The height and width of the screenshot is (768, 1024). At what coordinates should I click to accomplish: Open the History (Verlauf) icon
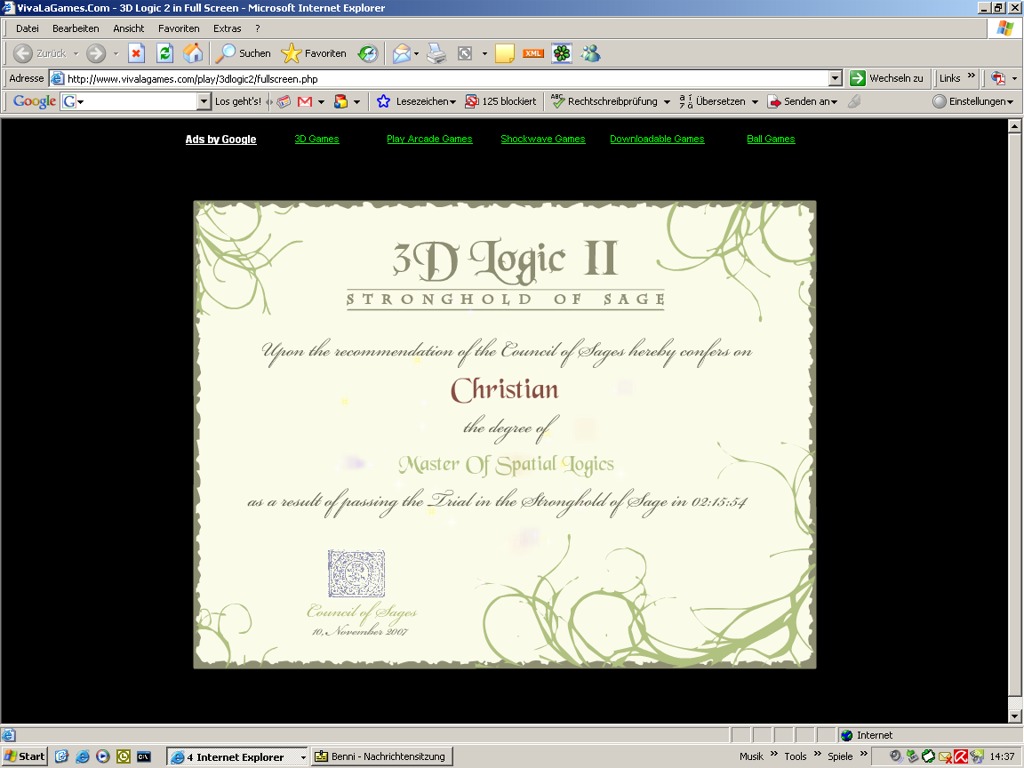tap(368, 53)
